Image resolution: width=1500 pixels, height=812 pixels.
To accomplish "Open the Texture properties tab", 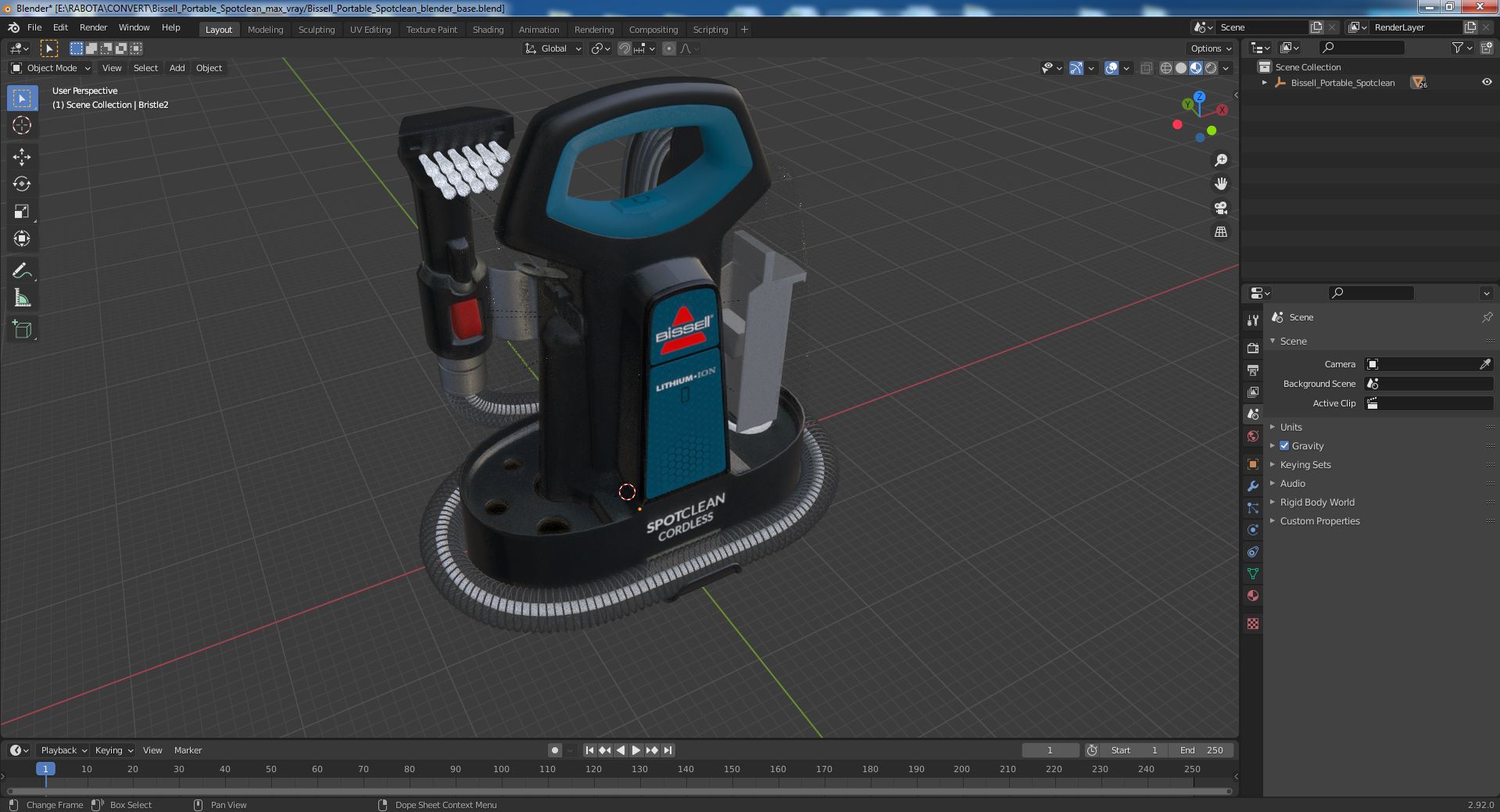I will (x=1253, y=624).
